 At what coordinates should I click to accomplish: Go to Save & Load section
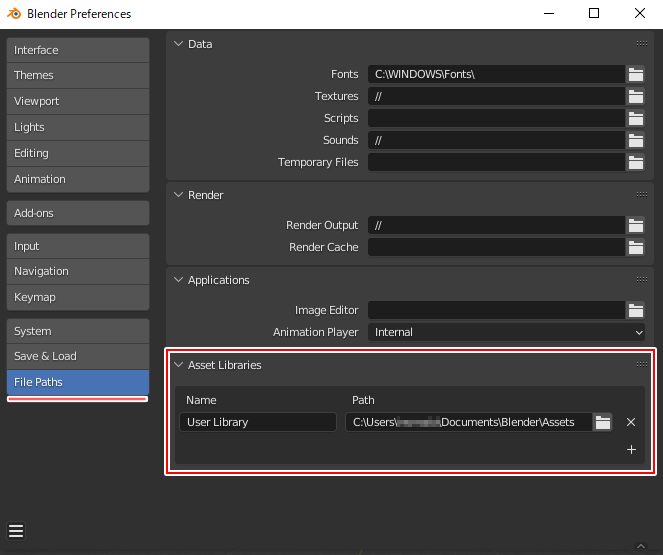78,356
